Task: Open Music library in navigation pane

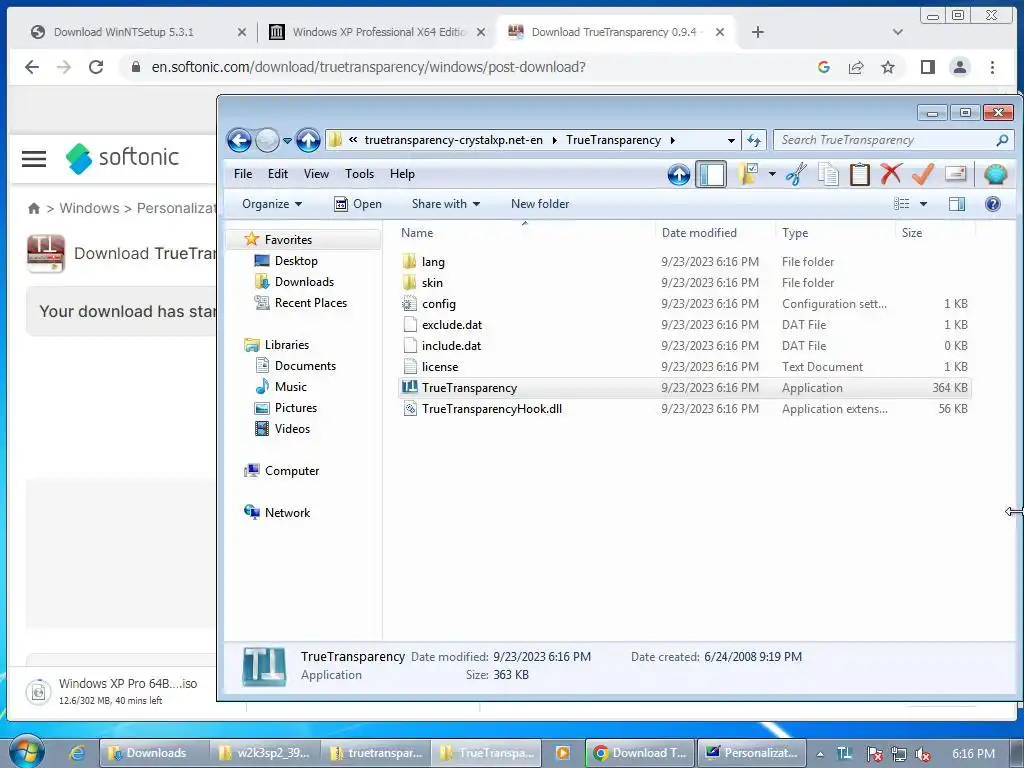Action: click(291, 387)
